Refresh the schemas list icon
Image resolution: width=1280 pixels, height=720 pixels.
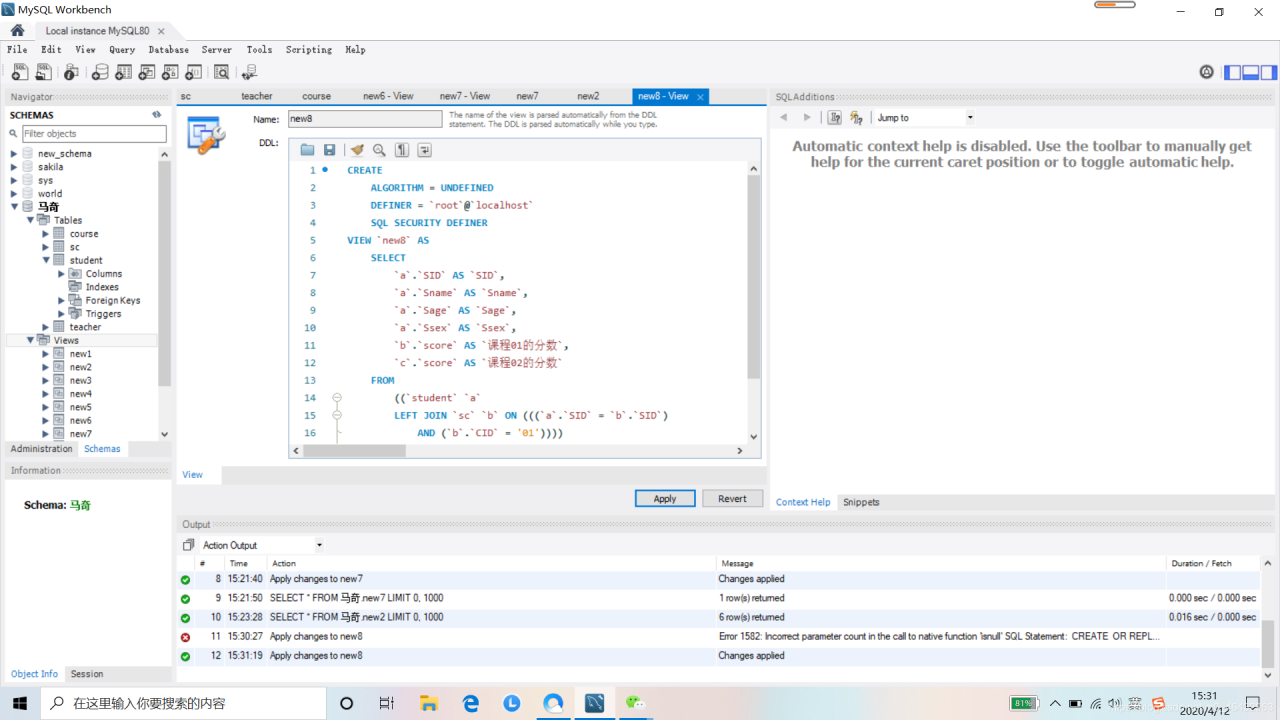pos(156,115)
